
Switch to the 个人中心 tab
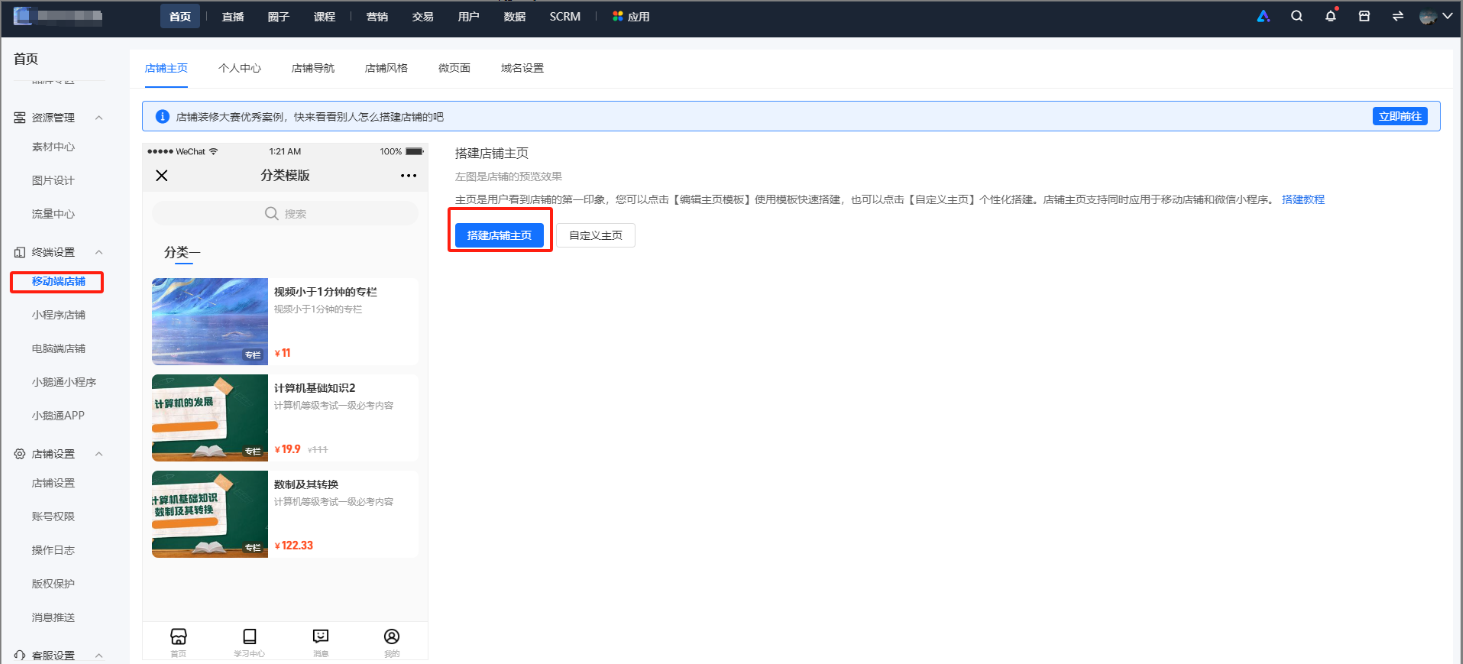[x=240, y=68]
